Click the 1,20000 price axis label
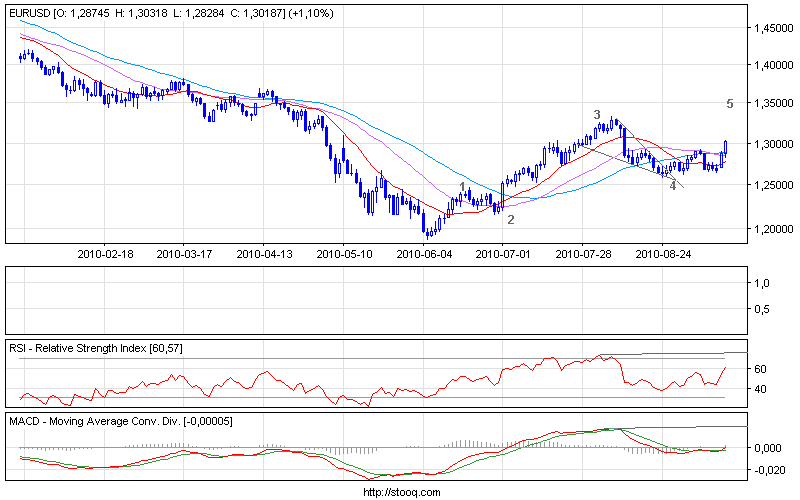This screenshot has width=800, height=500. (x=774, y=229)
